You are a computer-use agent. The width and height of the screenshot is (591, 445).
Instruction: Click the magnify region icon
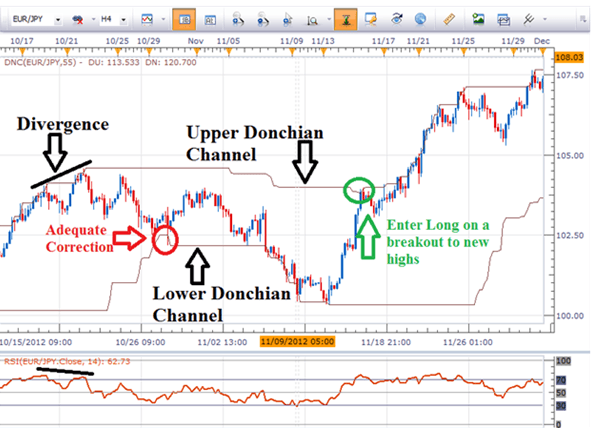point(312,20)
